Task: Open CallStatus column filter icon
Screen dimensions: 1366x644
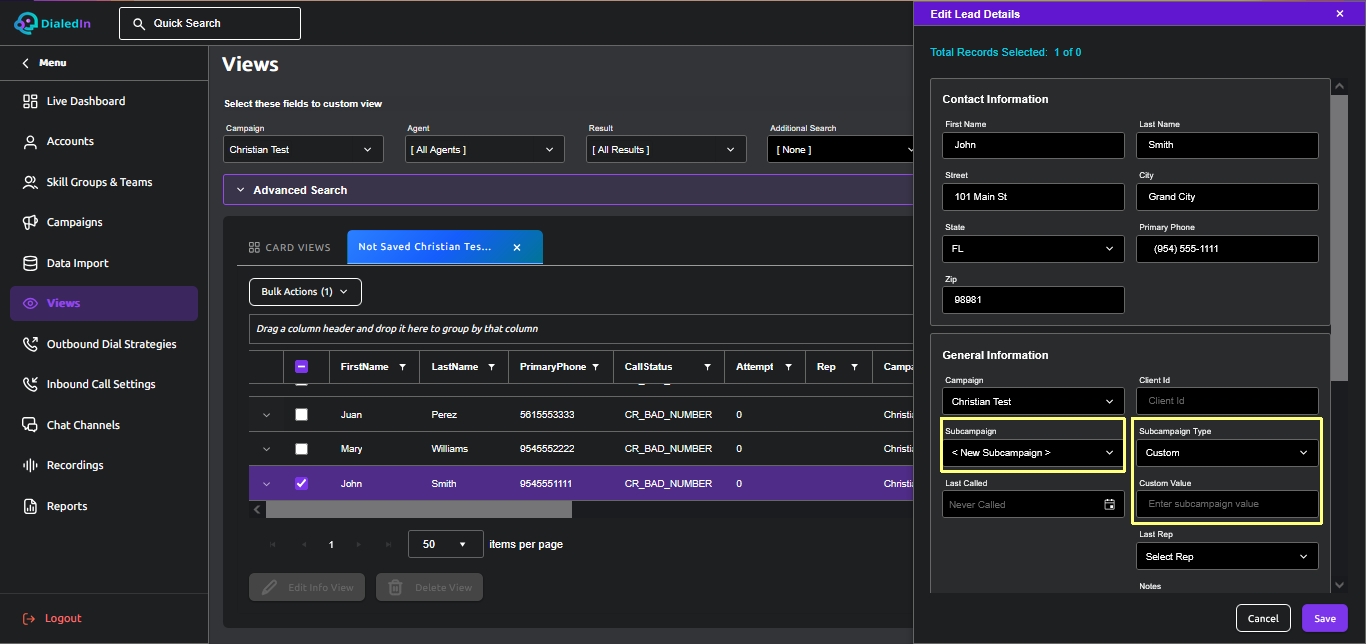Action: [x=706, y=367]
